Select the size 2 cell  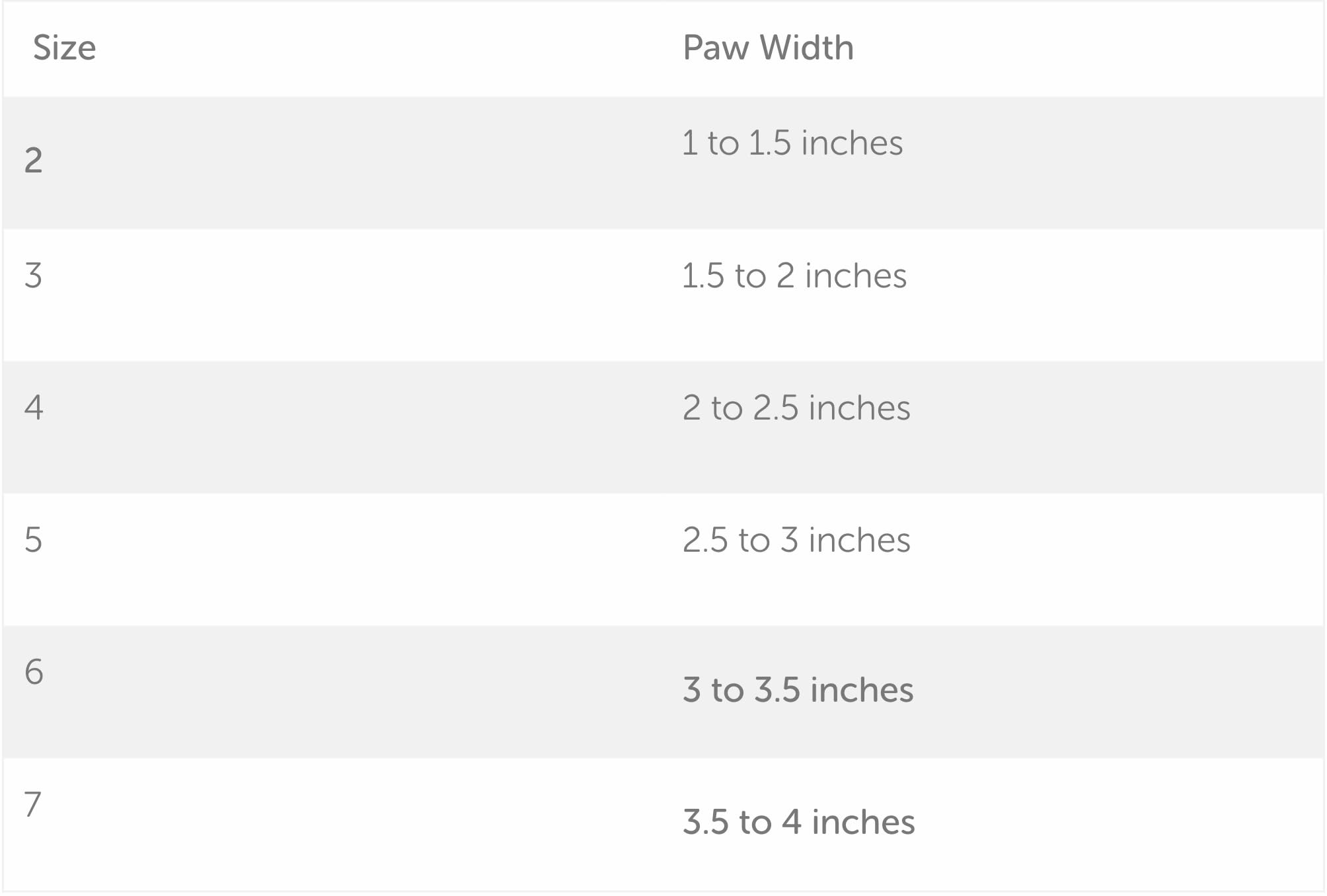34,161
